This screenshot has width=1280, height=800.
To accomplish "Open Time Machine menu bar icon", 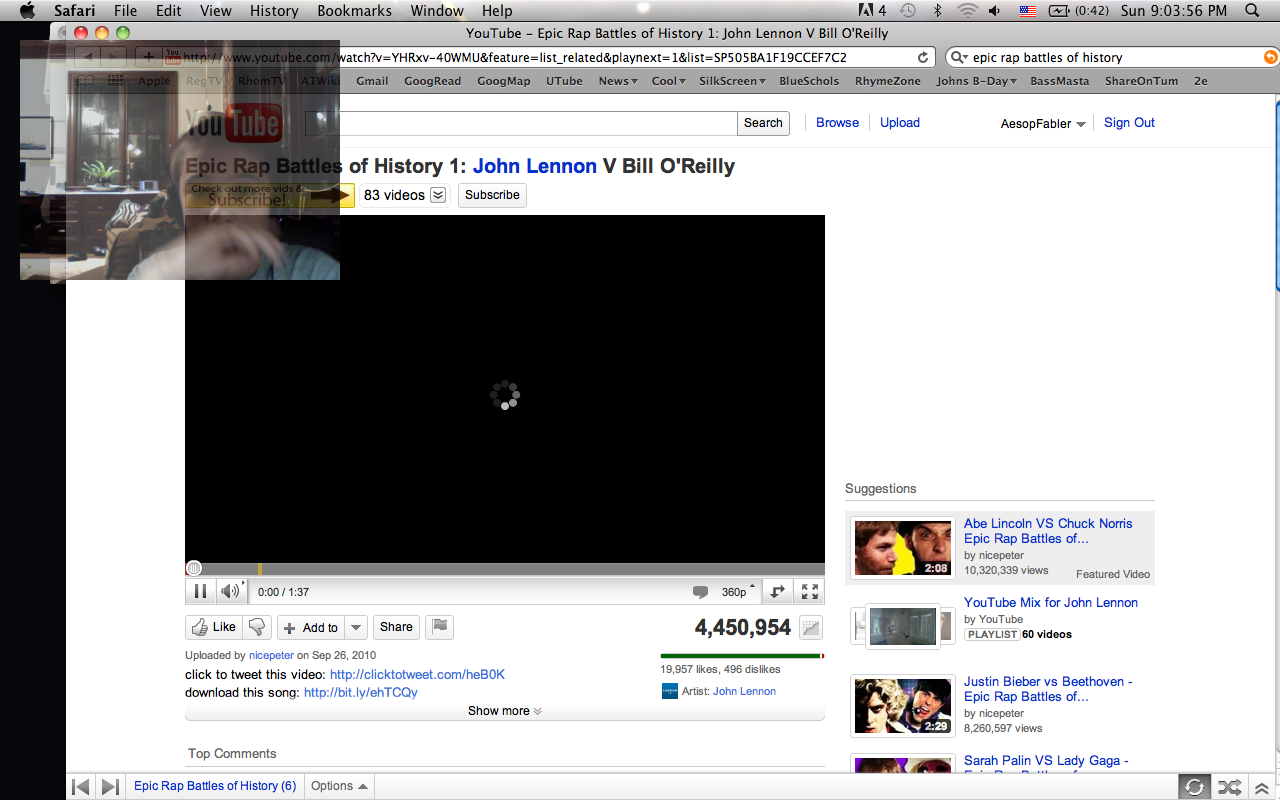I will pyautogui.click(x=907, y=11).
